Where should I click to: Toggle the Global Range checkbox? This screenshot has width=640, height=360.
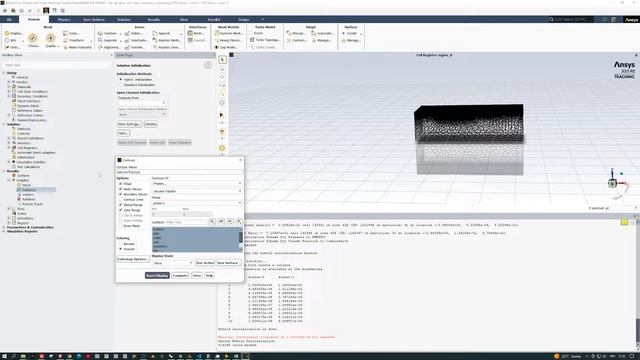pos(121,204)
